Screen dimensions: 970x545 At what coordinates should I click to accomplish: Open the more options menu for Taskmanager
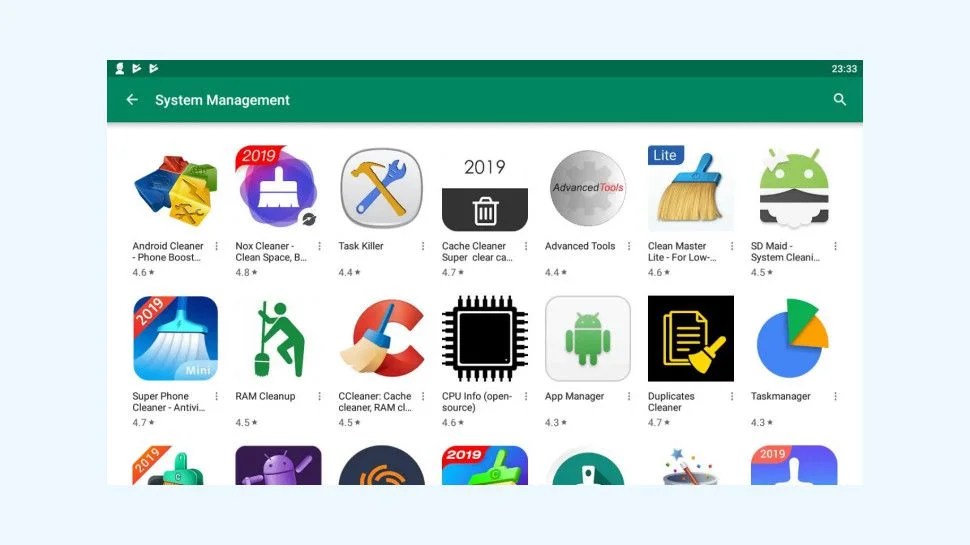[x=835, y=396]
